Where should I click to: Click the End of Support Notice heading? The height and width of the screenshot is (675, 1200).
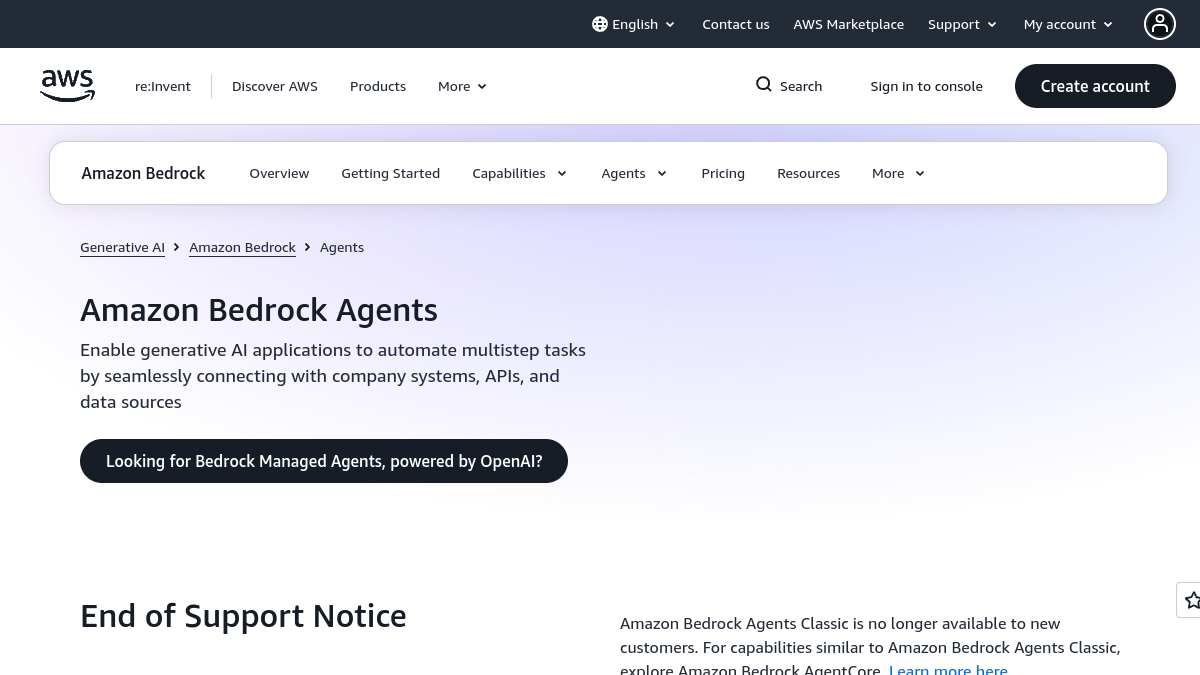[x=243, y=616]
